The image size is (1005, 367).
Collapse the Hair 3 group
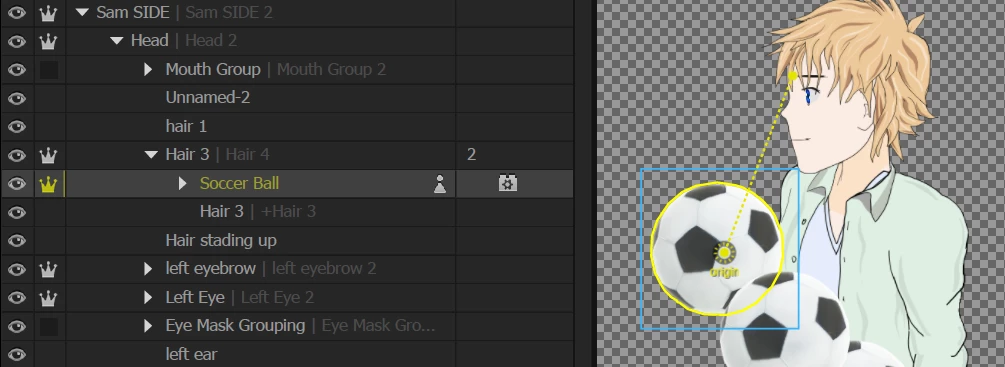point(151,155)
